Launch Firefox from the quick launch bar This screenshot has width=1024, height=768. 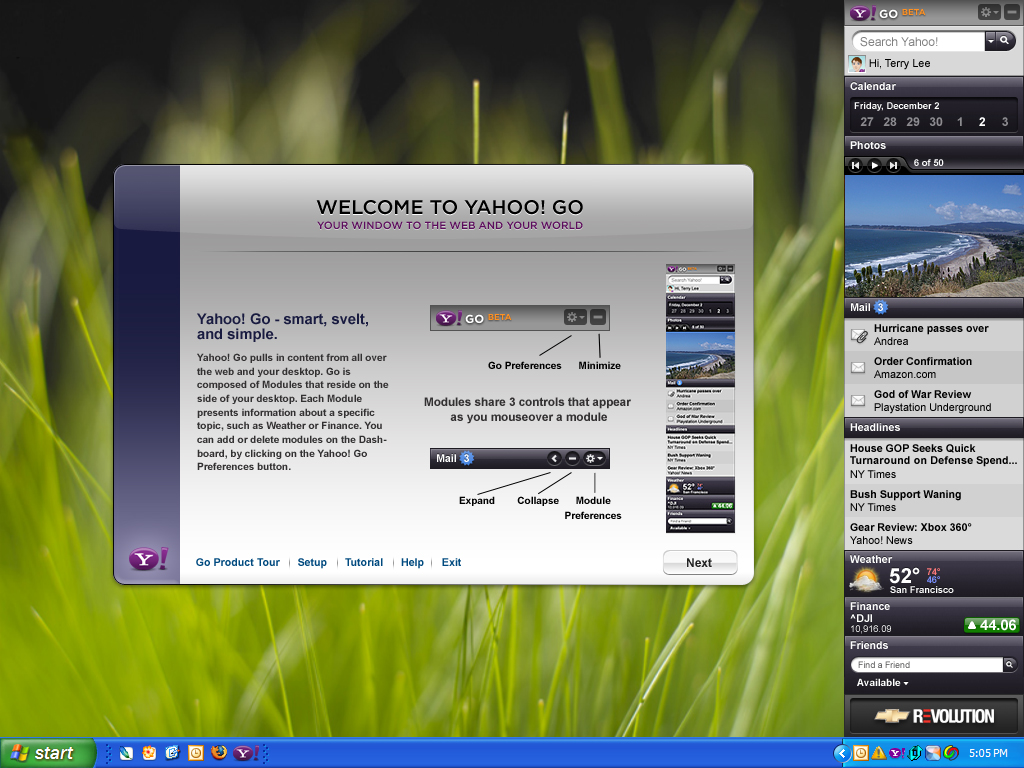pos(219,753)
